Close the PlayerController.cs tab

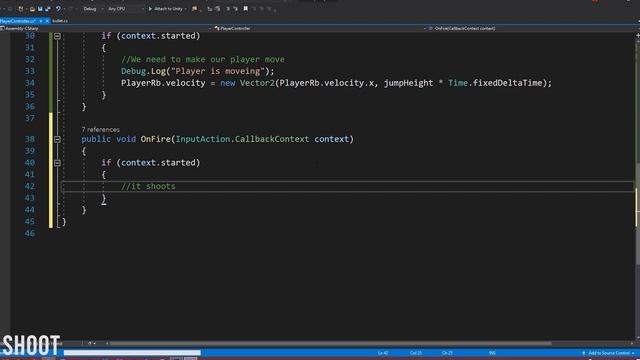tap(47, 21)
